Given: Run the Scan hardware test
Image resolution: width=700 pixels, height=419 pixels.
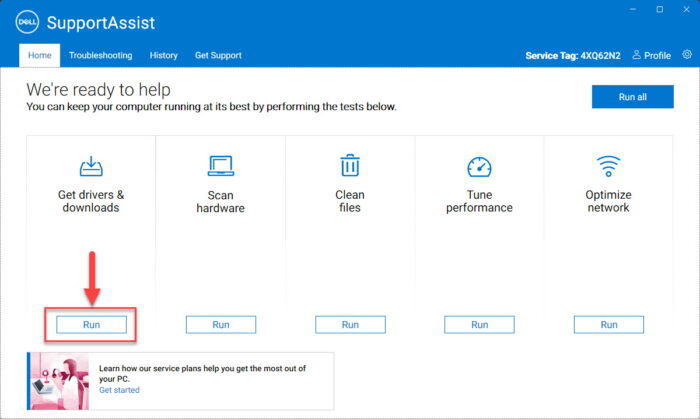Looking at the screenshot, I should pos(221,325).
